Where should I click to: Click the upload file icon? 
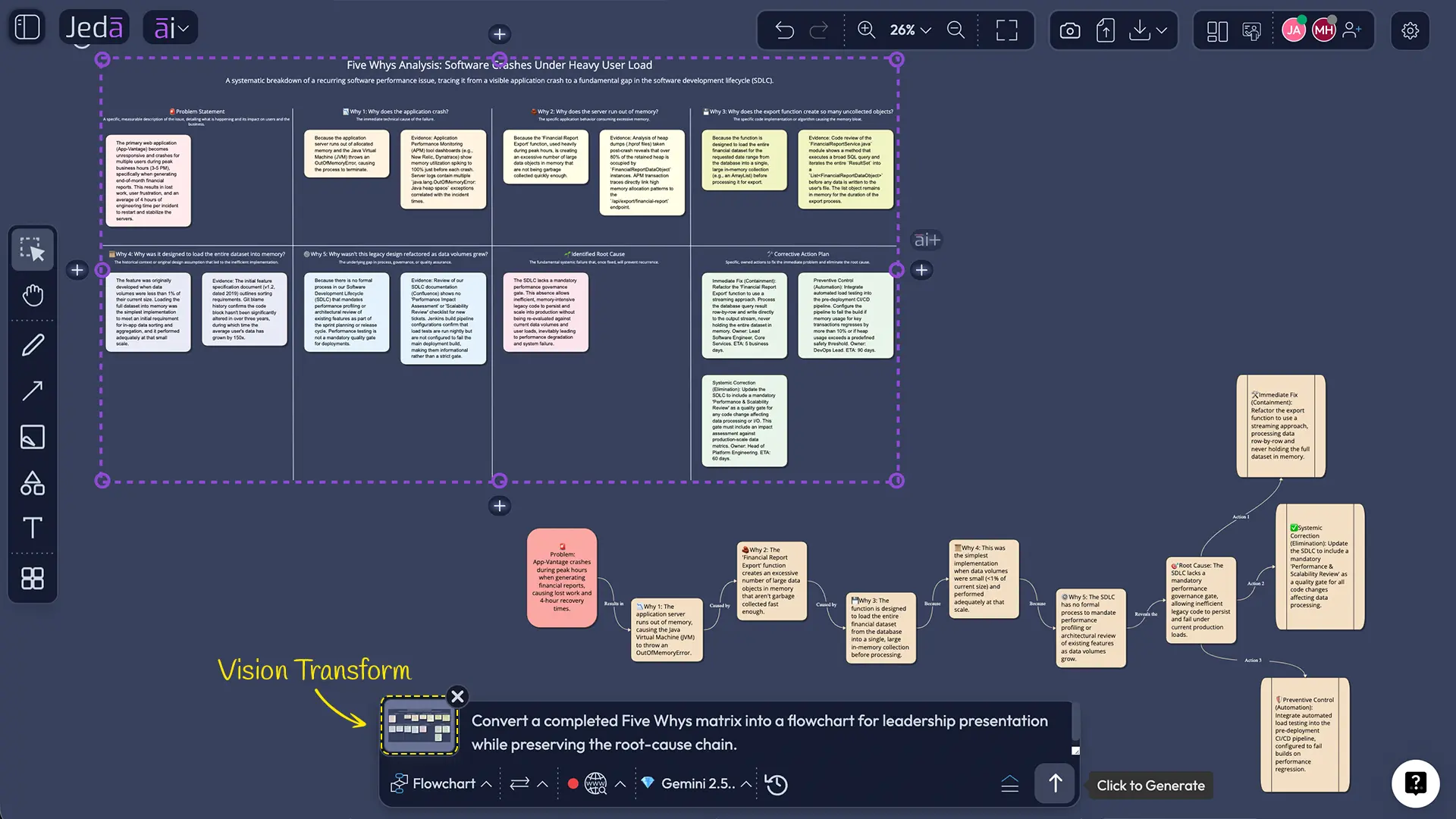point(1106,30)
